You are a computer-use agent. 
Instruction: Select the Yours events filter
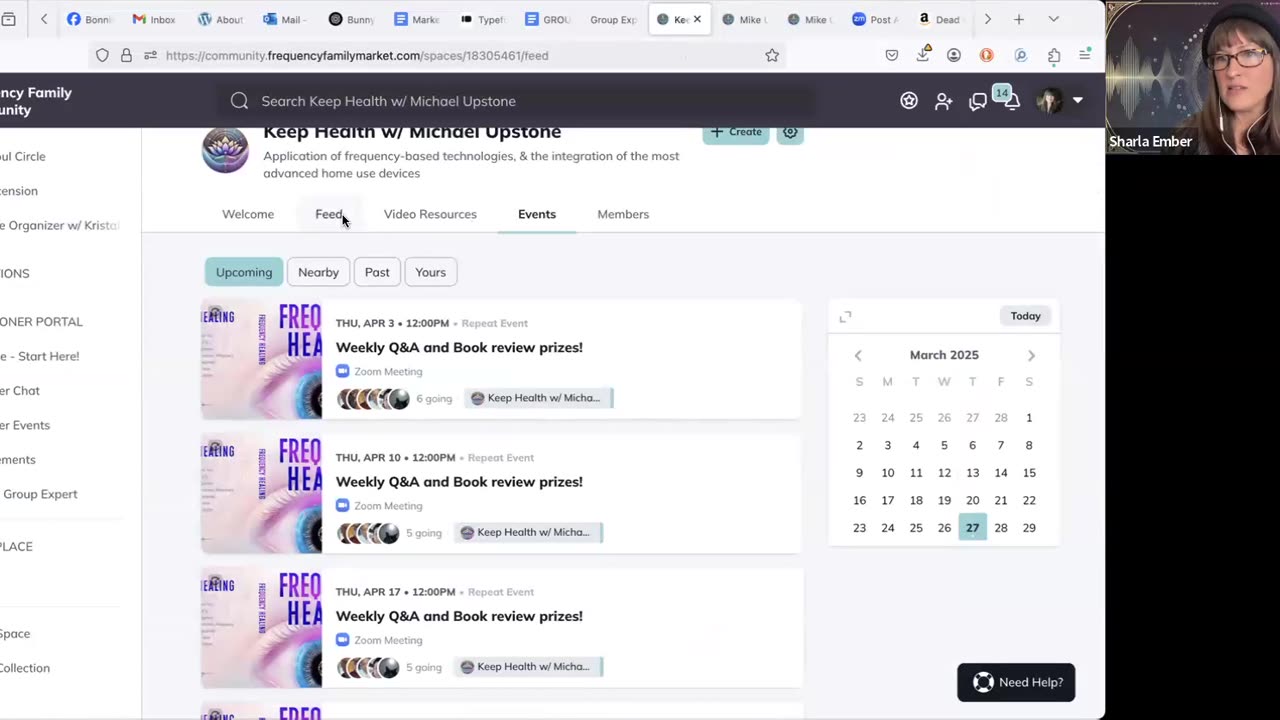[431, 272]
